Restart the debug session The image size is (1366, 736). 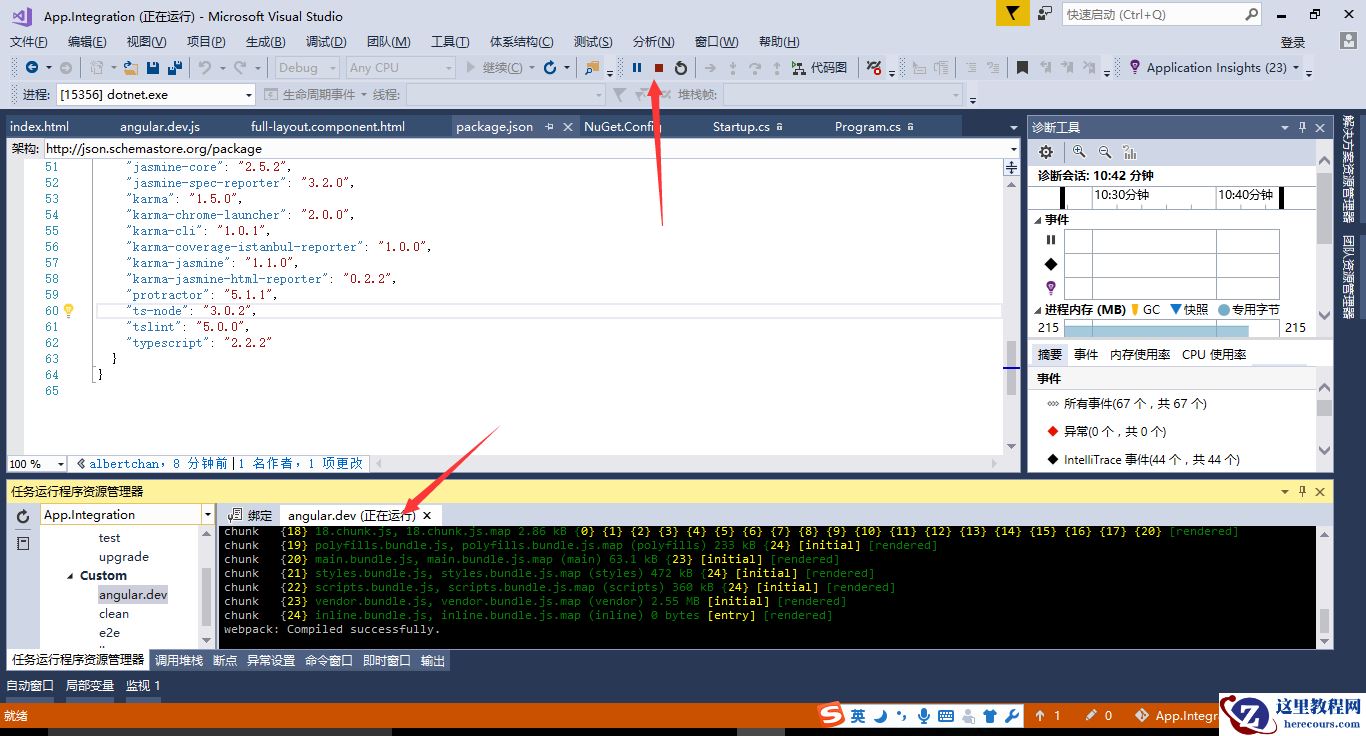(681, 68)
